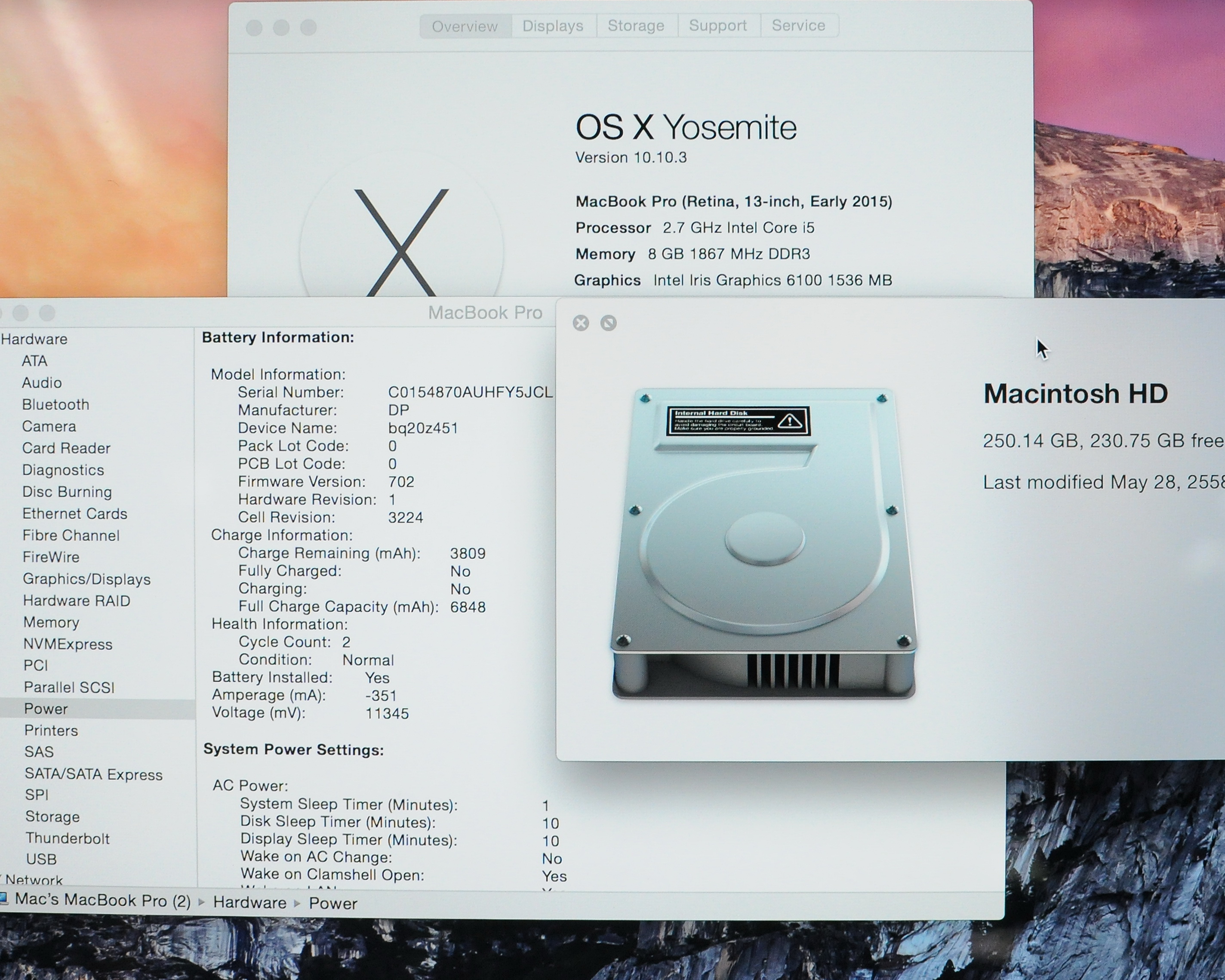Click the gray middle window button of MacBook Pro

click(21, 313)
